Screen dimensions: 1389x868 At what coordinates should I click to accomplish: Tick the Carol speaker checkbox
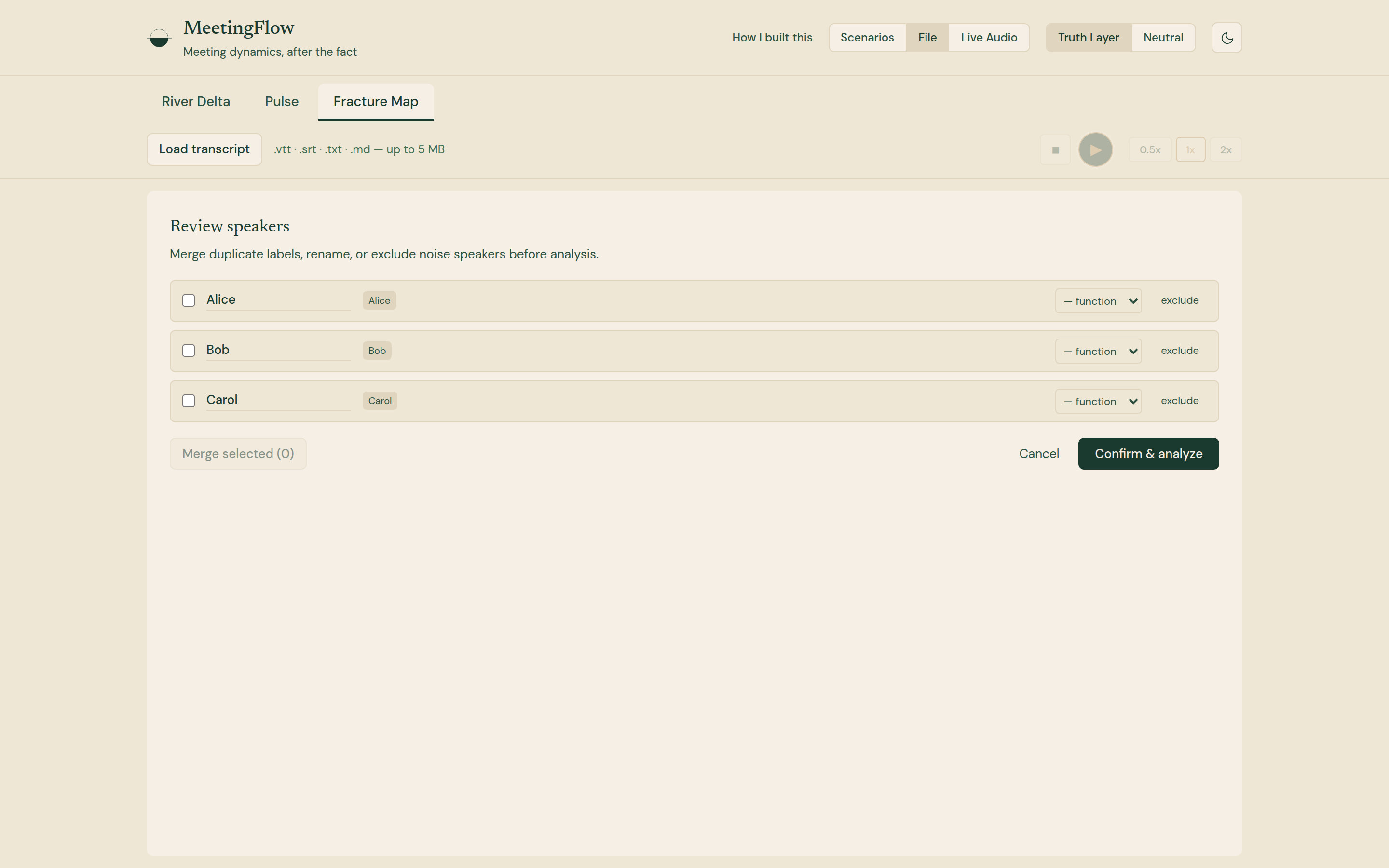[x=188, y=401]
